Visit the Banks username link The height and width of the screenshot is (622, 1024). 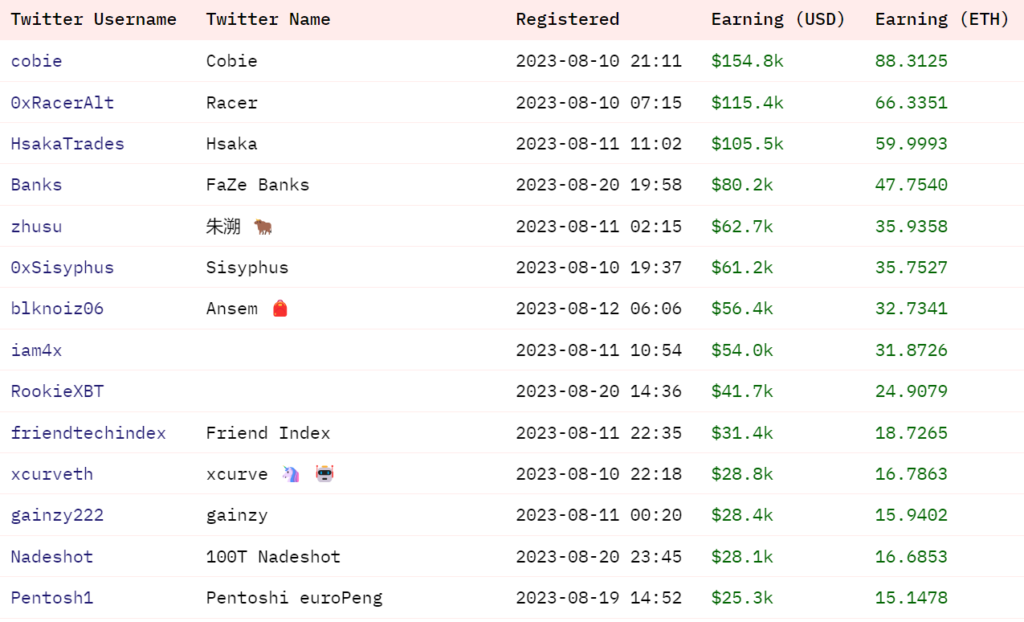pyautogui.click(x=37, y=185)
